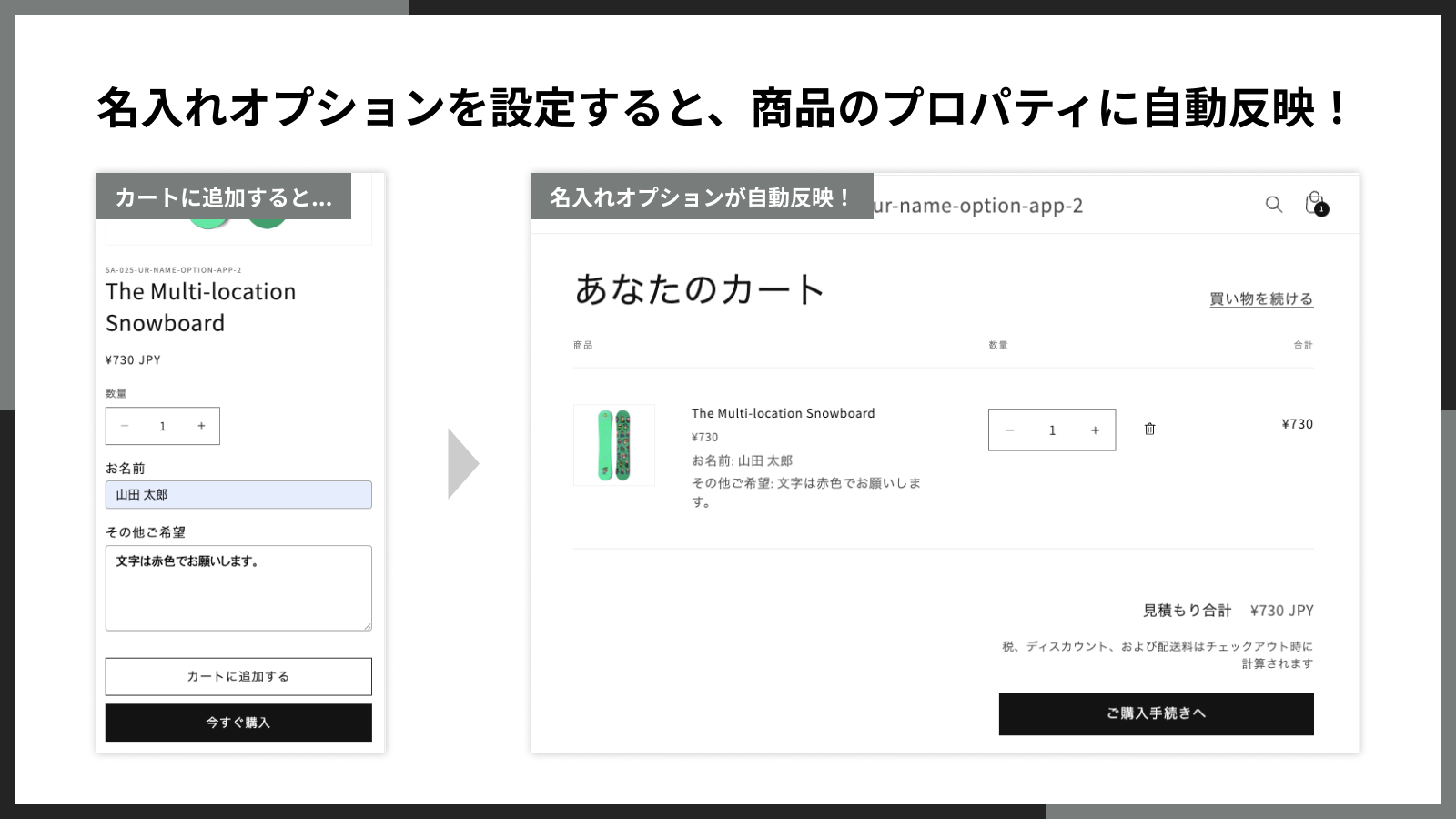
Task: Click the product page quantity number field
Action: pos(163,426)
